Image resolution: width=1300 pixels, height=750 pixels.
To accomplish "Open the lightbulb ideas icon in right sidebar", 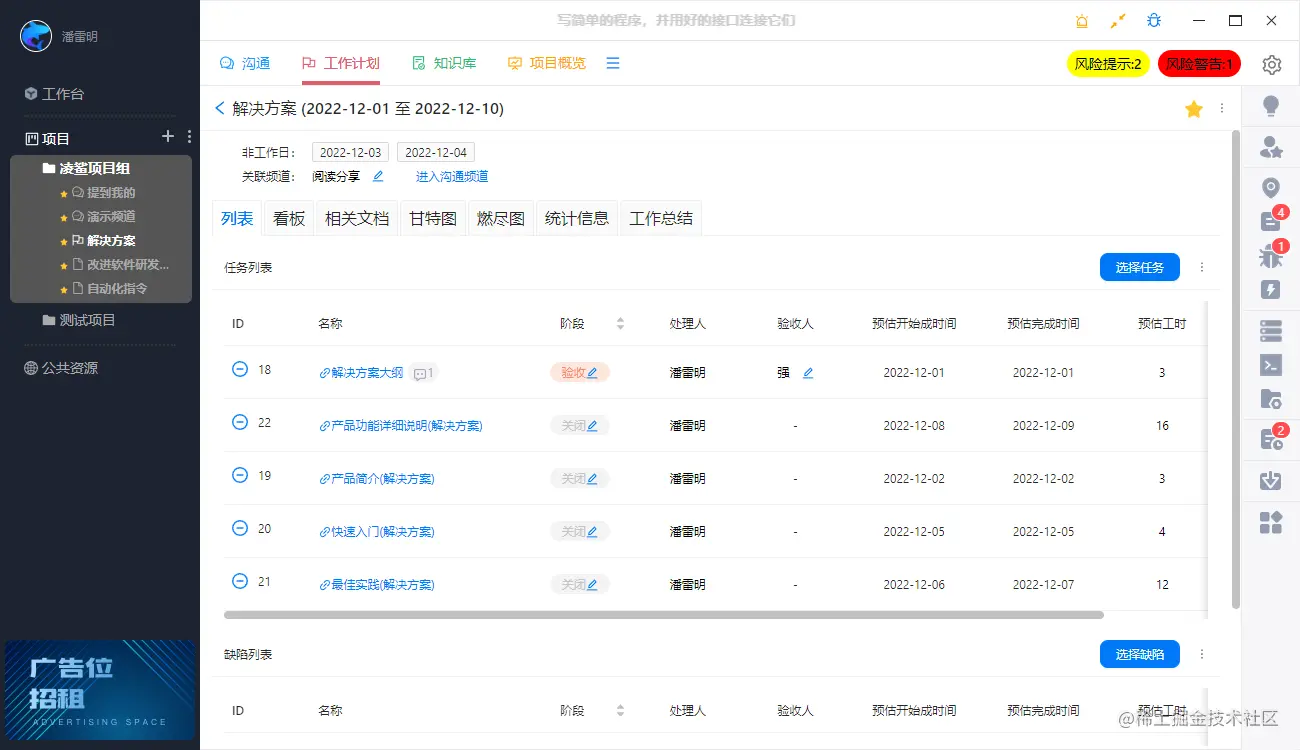I will 1271,106.
